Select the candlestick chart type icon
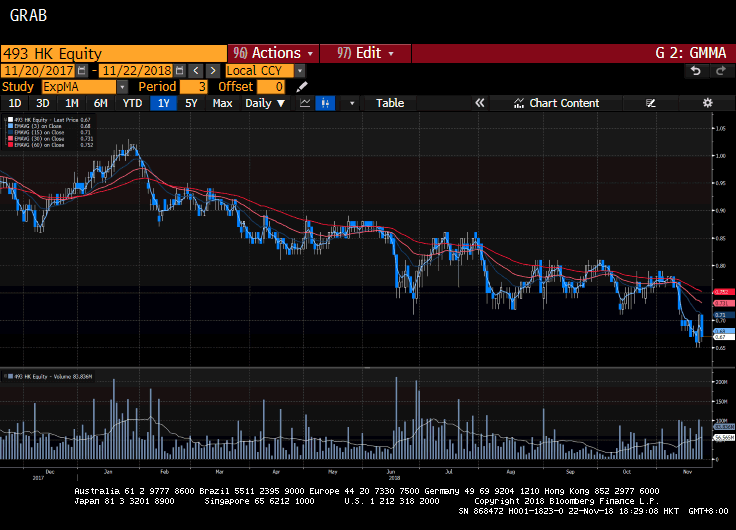Image resolution: width=736 pixels, height=530 pixels. (325, 103)
